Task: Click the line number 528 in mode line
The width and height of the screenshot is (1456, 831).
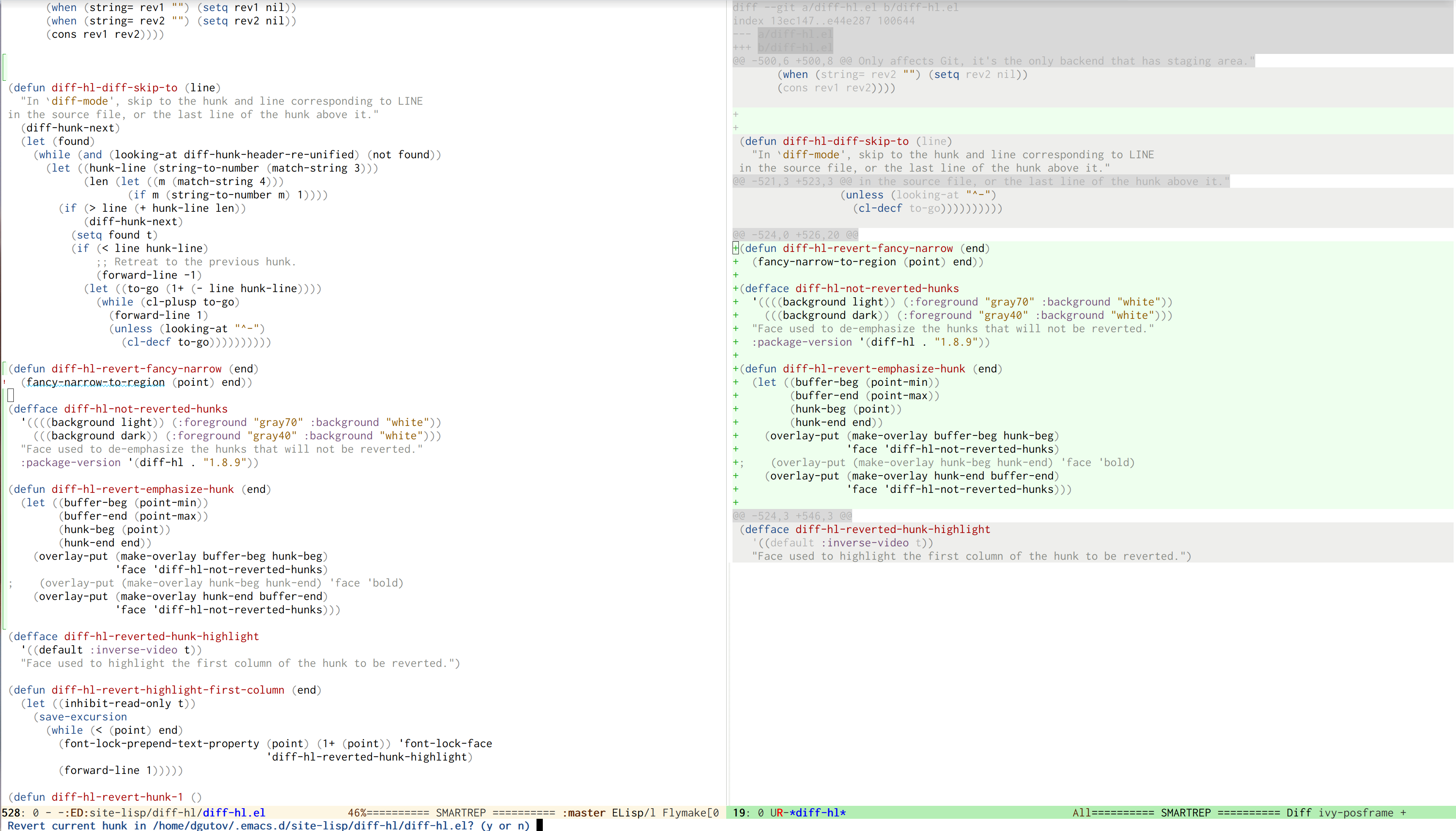Action: pos(11,812)
